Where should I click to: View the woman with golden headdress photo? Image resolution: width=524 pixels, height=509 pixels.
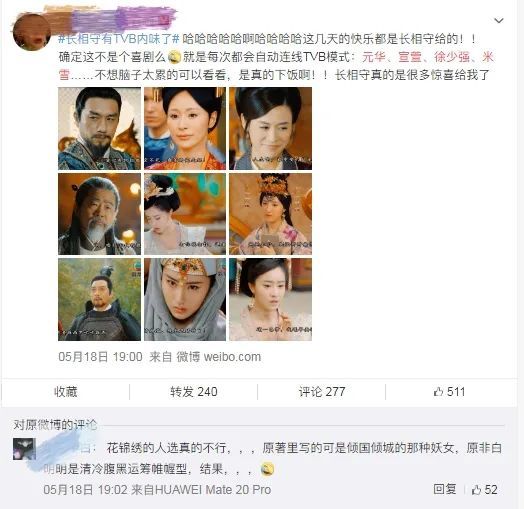pyautogui.click(x=270, y=214)
